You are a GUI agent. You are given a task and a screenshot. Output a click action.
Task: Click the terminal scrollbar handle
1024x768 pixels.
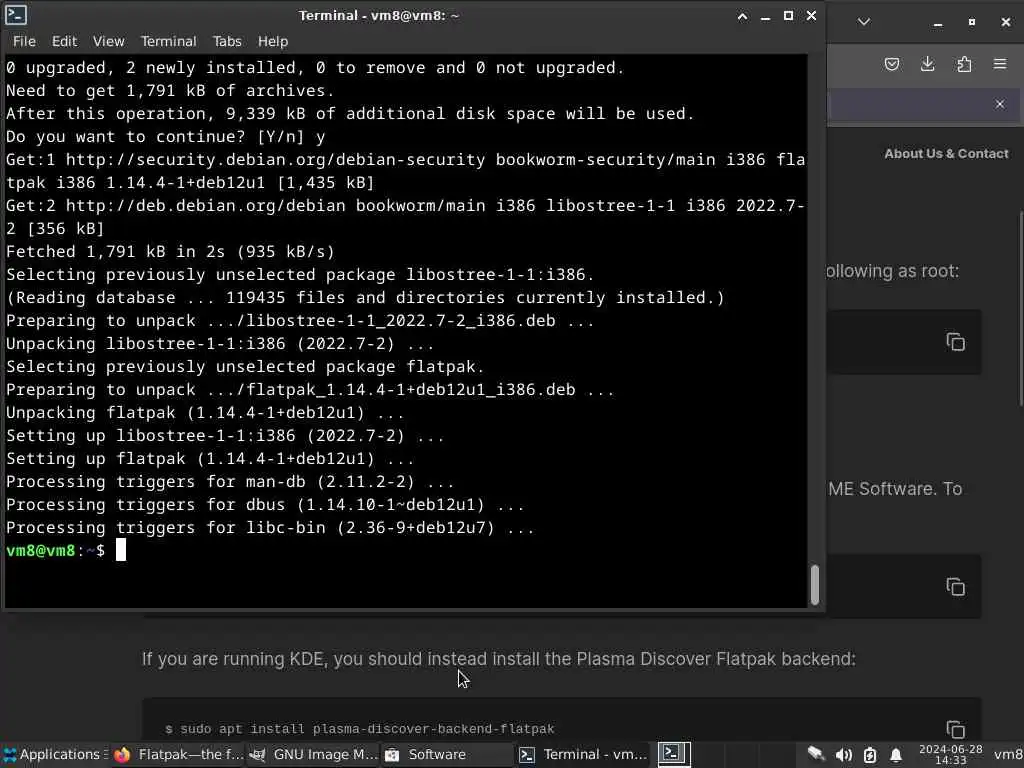(x=814, y=584)
